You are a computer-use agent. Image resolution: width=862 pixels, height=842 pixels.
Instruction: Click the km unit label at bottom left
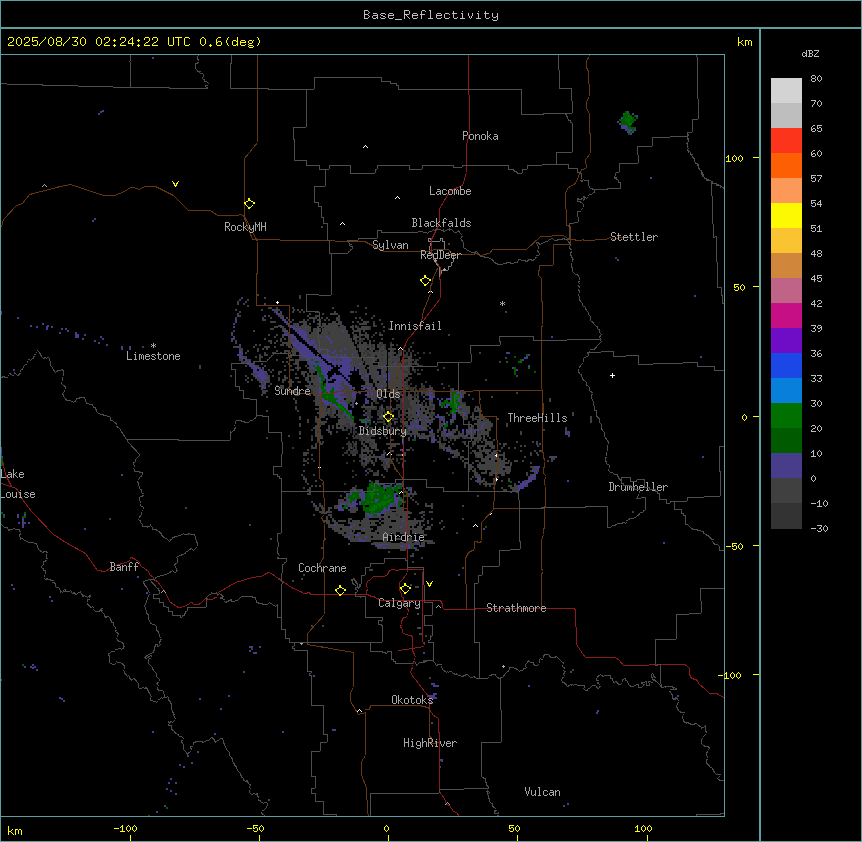point(15,830)
